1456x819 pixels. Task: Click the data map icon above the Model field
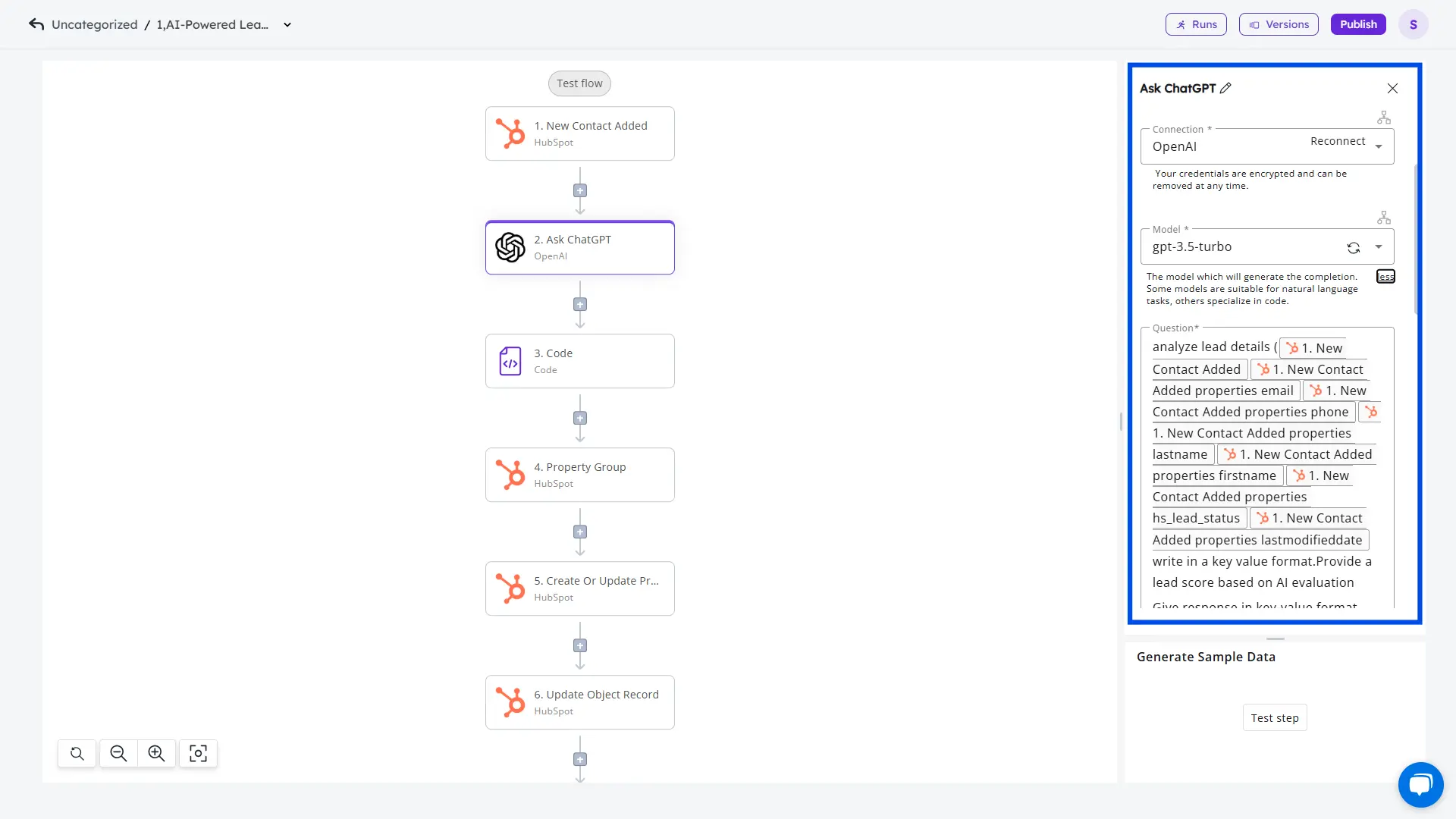tap(1384, 218)
